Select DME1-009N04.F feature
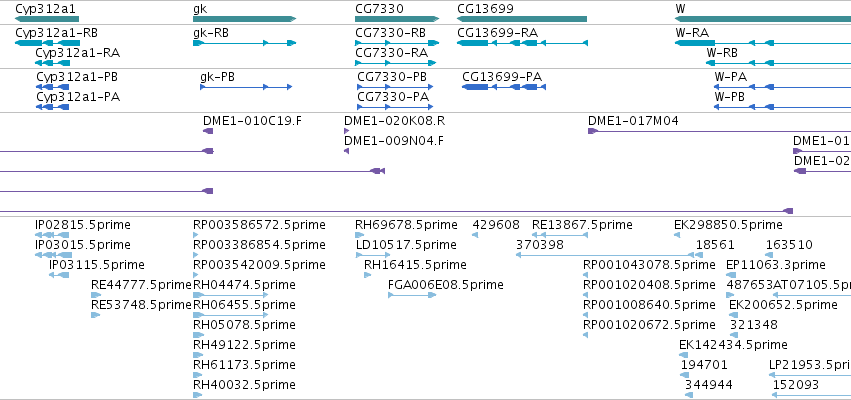 (x=346, y=151)
